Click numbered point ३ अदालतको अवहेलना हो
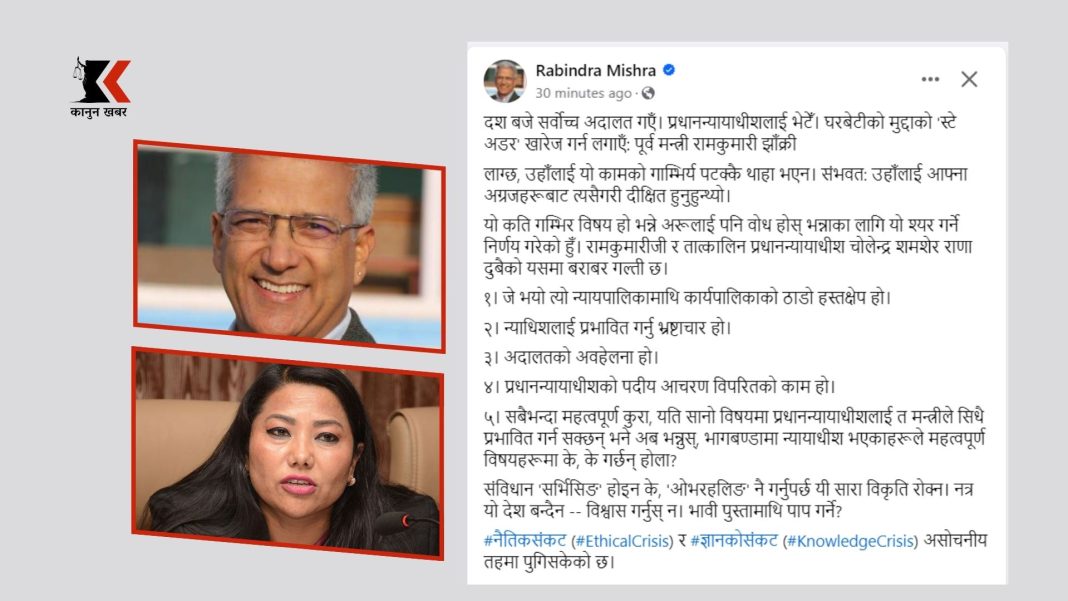1068x601 pixels. (571, 357)
